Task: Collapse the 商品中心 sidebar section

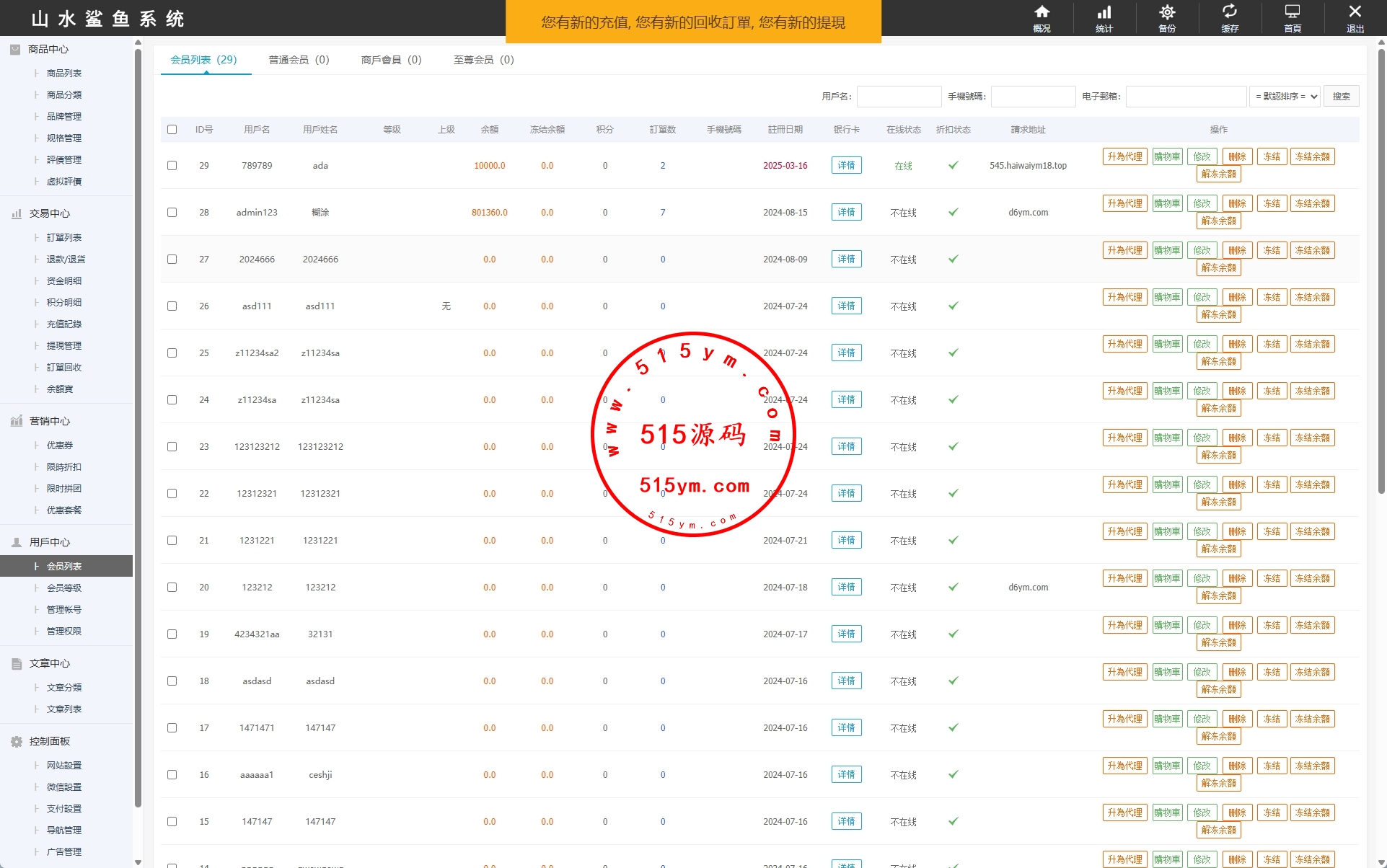Action: 48,49
